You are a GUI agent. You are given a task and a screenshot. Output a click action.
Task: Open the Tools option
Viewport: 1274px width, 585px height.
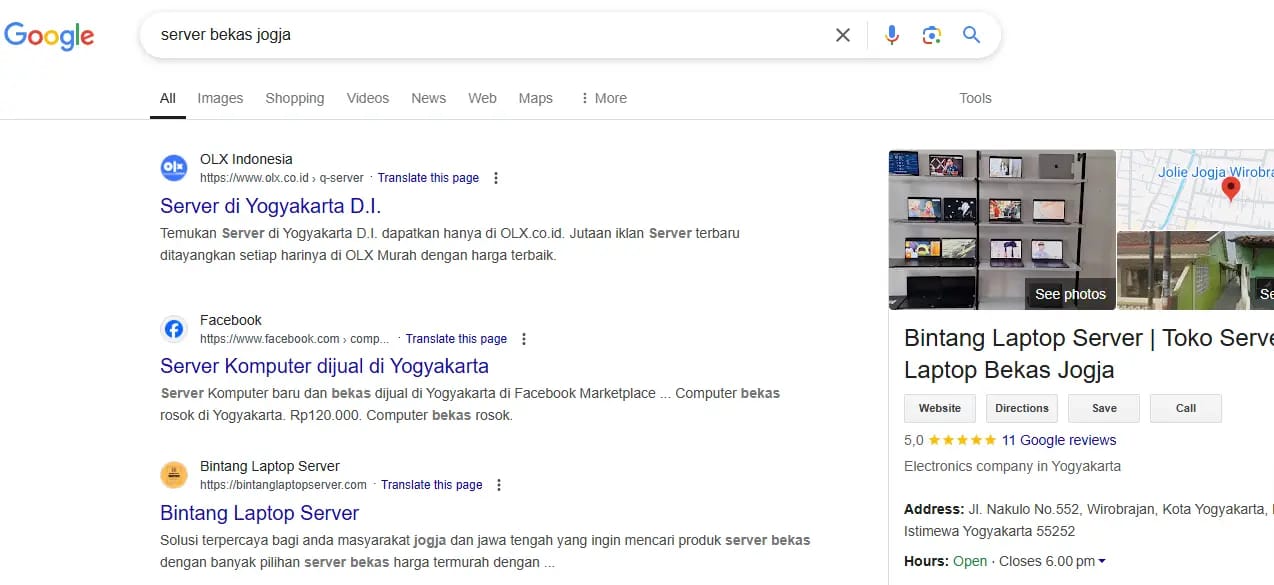975,98
